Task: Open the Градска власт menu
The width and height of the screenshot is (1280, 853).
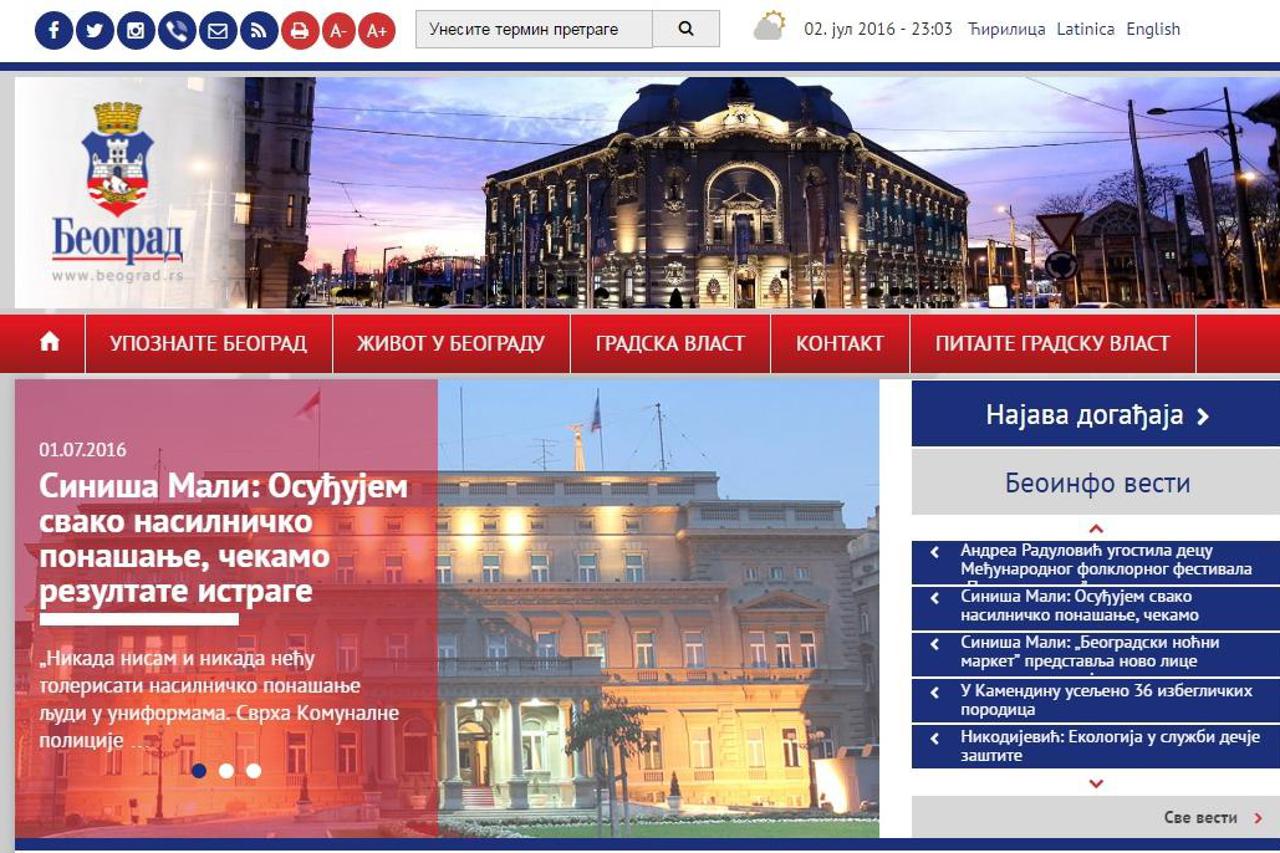Action: (x=670, y=343)
